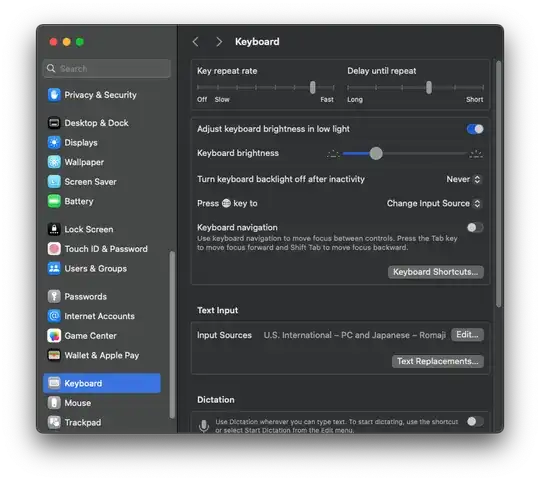
Task: Click the main pane vertical scrollbar
Action: (498, 184)
